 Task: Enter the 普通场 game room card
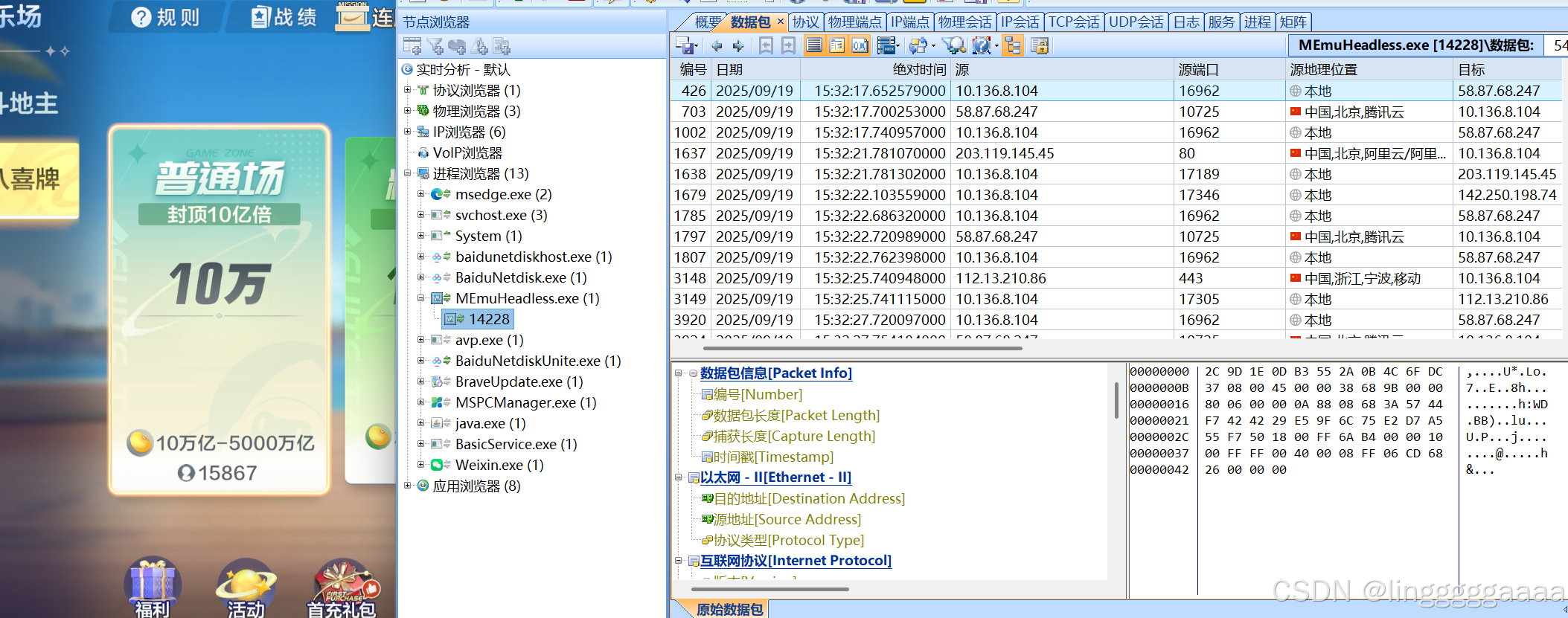220,309
